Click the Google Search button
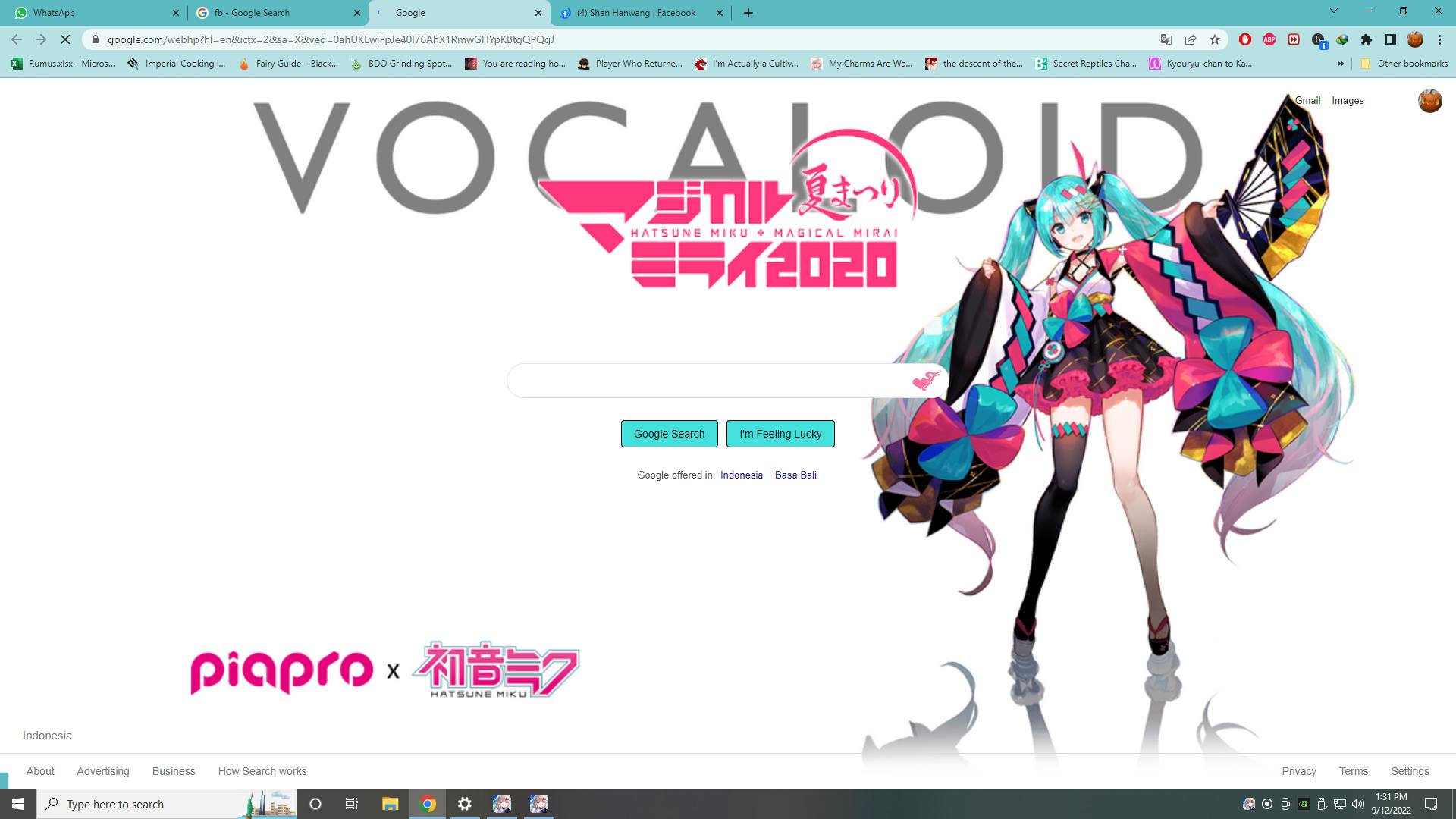The height and width of the screenshot is (819, 1456). point(670,434)
